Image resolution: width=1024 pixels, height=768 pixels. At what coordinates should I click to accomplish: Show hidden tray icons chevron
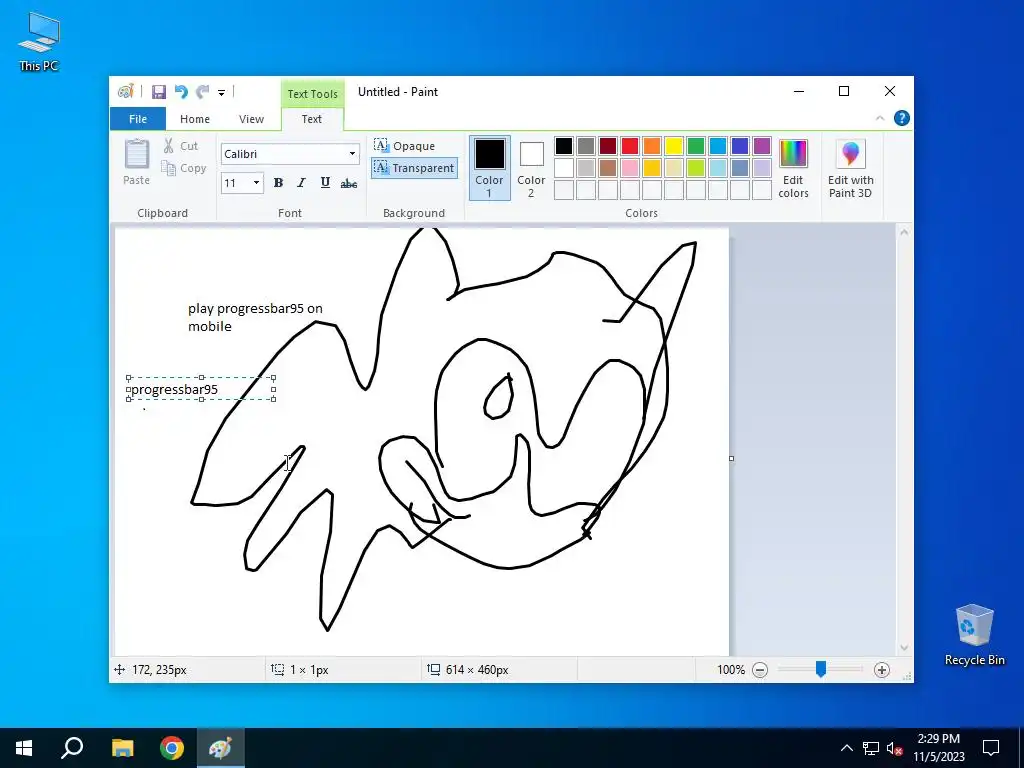846,748
